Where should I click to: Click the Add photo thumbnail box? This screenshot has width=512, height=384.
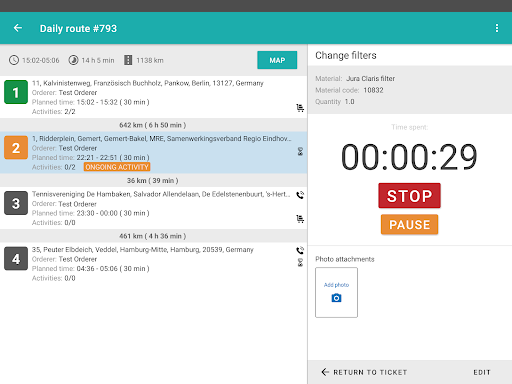pos(336,292)
